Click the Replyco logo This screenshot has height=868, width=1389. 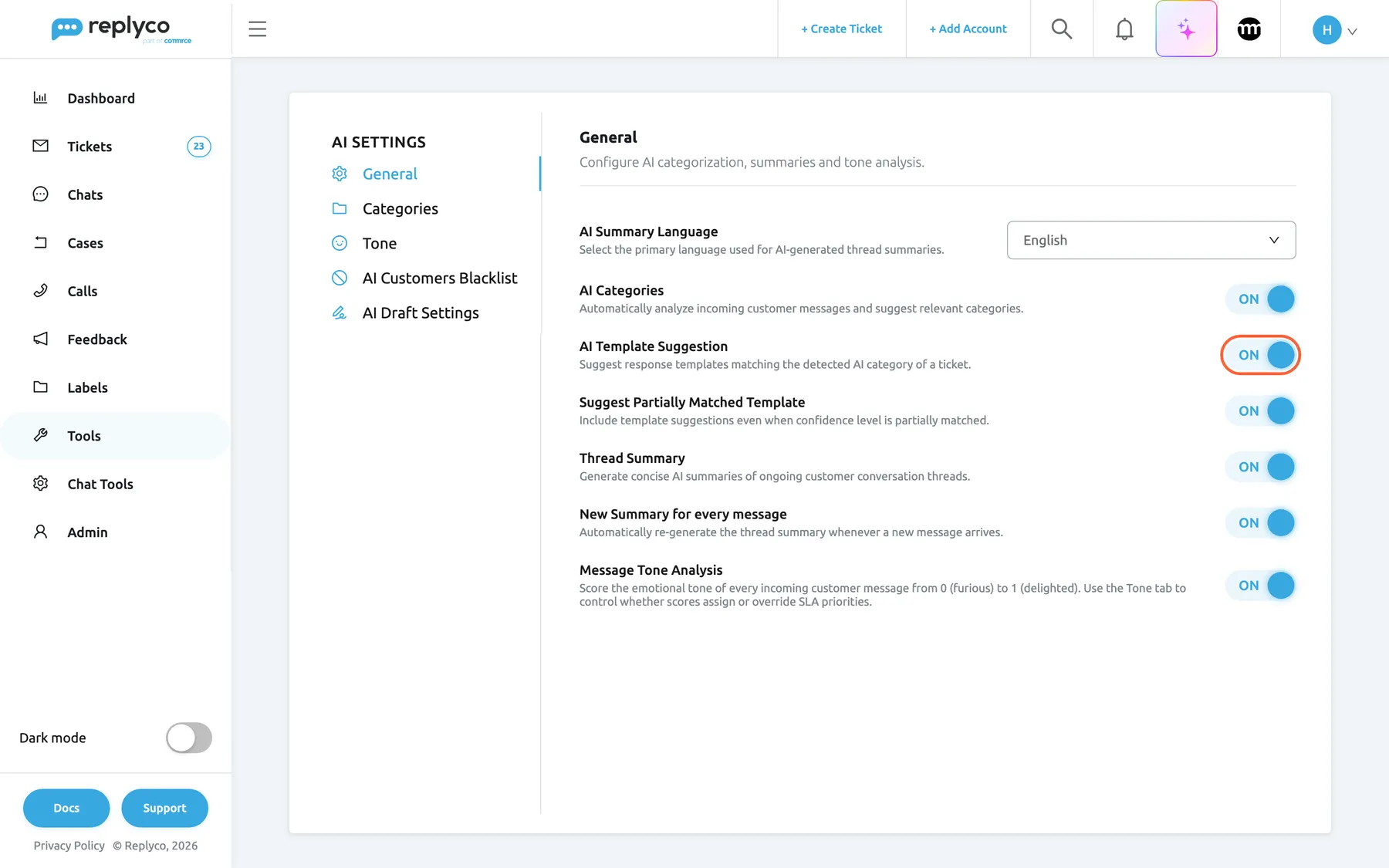tap(121, 29)
